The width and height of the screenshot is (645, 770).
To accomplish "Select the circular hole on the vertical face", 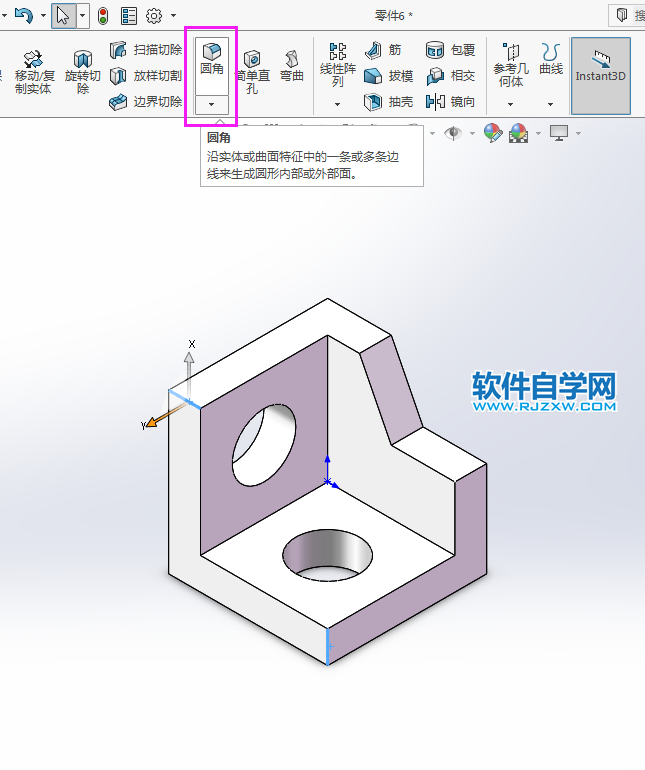I will [264, 445].
